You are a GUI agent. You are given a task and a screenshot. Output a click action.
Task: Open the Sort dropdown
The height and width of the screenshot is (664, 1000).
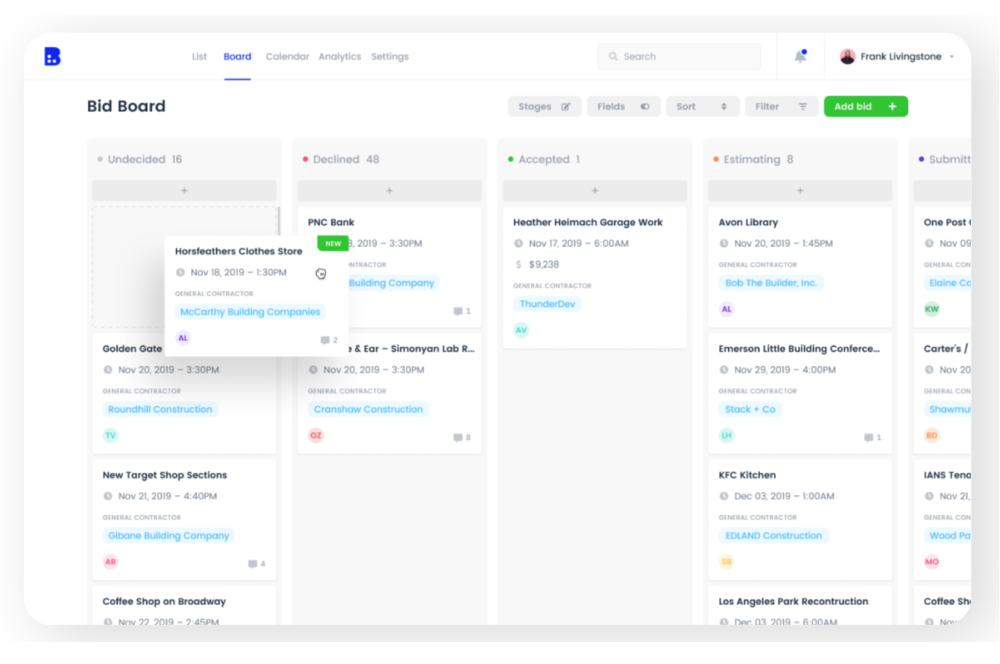[702, 107]
